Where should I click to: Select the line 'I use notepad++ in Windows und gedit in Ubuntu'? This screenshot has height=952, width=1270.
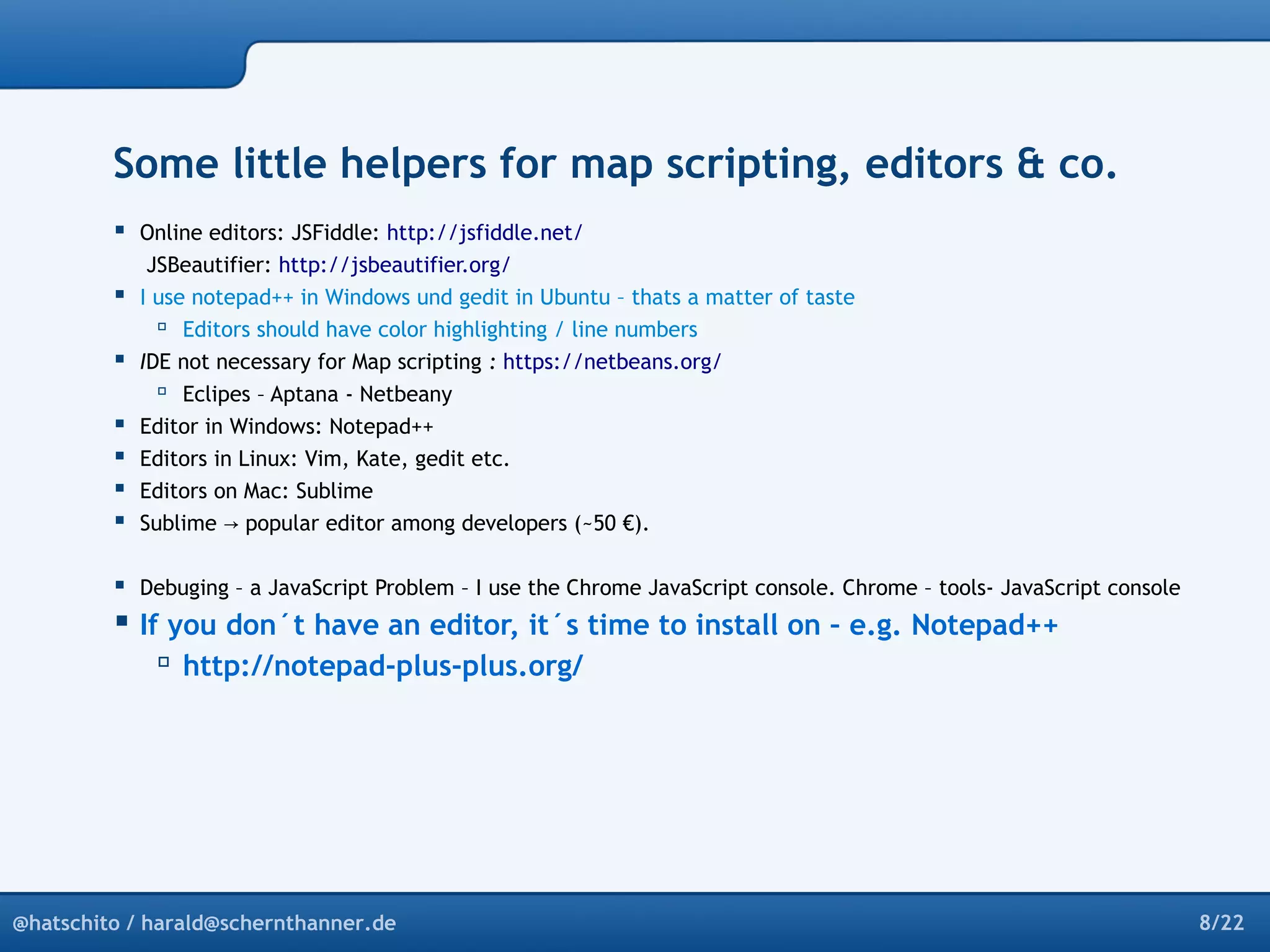tap(497, 297)
